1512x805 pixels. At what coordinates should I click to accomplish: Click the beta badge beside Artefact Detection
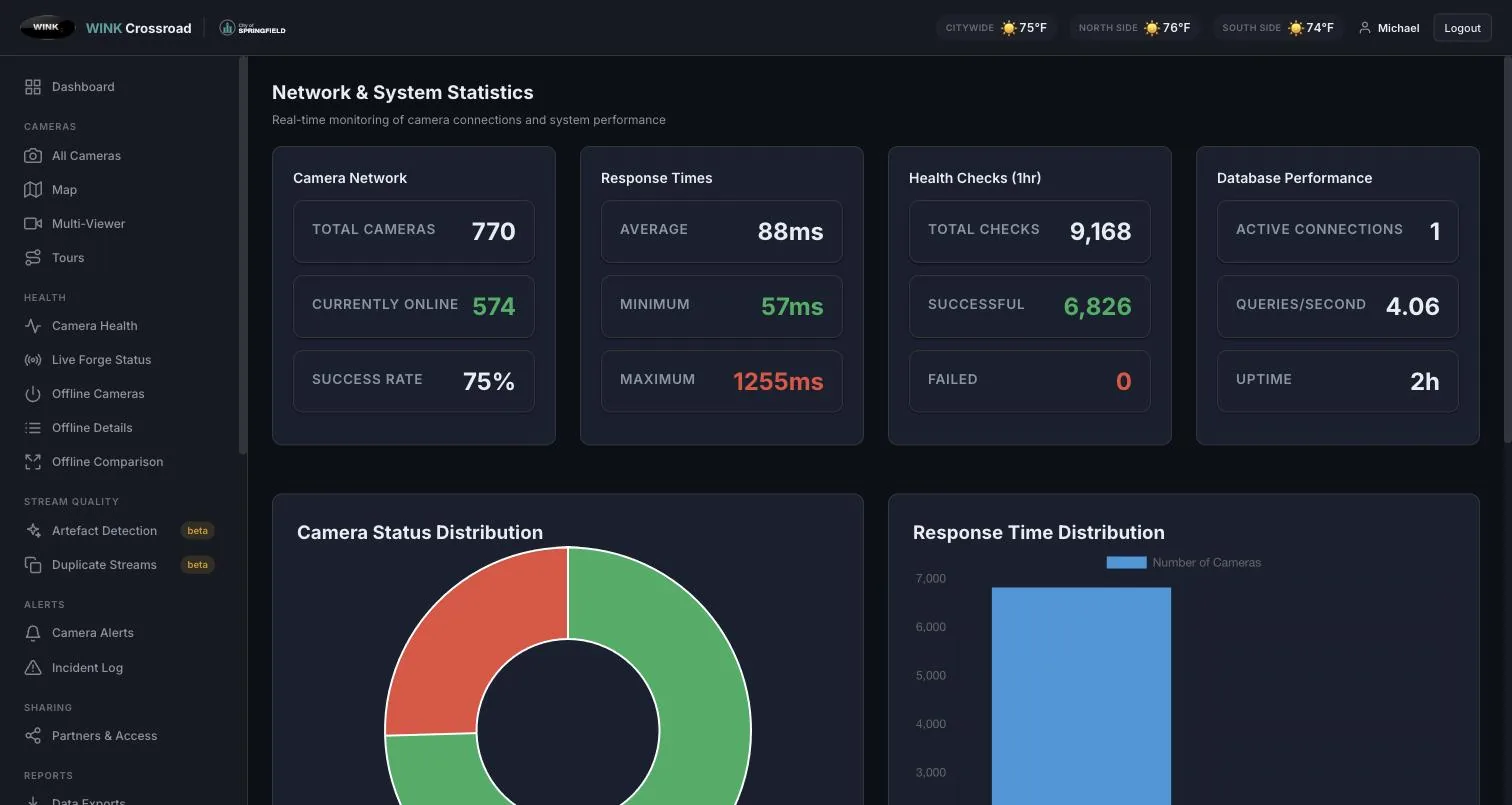point(197,531)
